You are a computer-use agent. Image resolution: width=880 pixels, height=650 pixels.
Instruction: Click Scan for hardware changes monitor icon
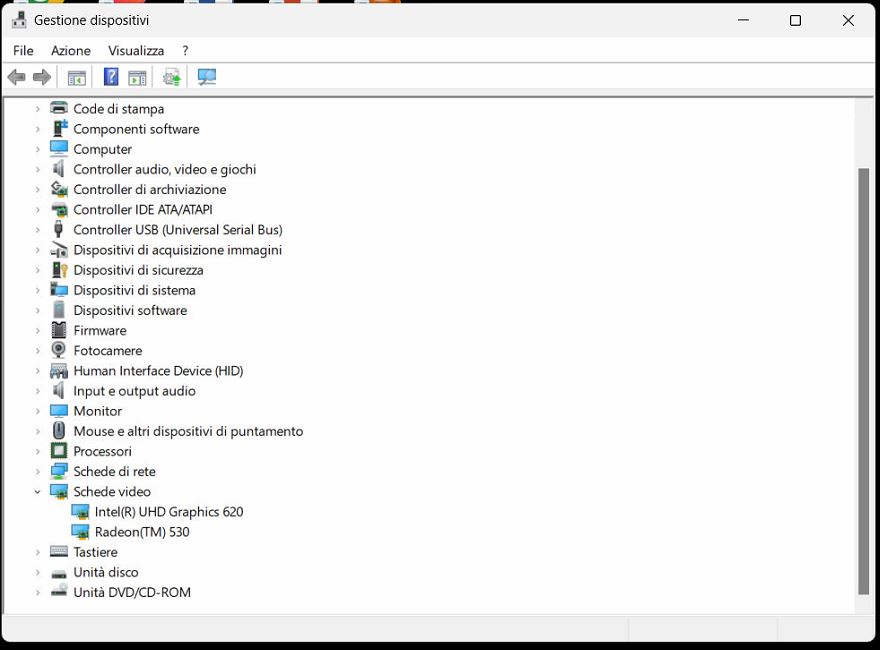point(207,77)
